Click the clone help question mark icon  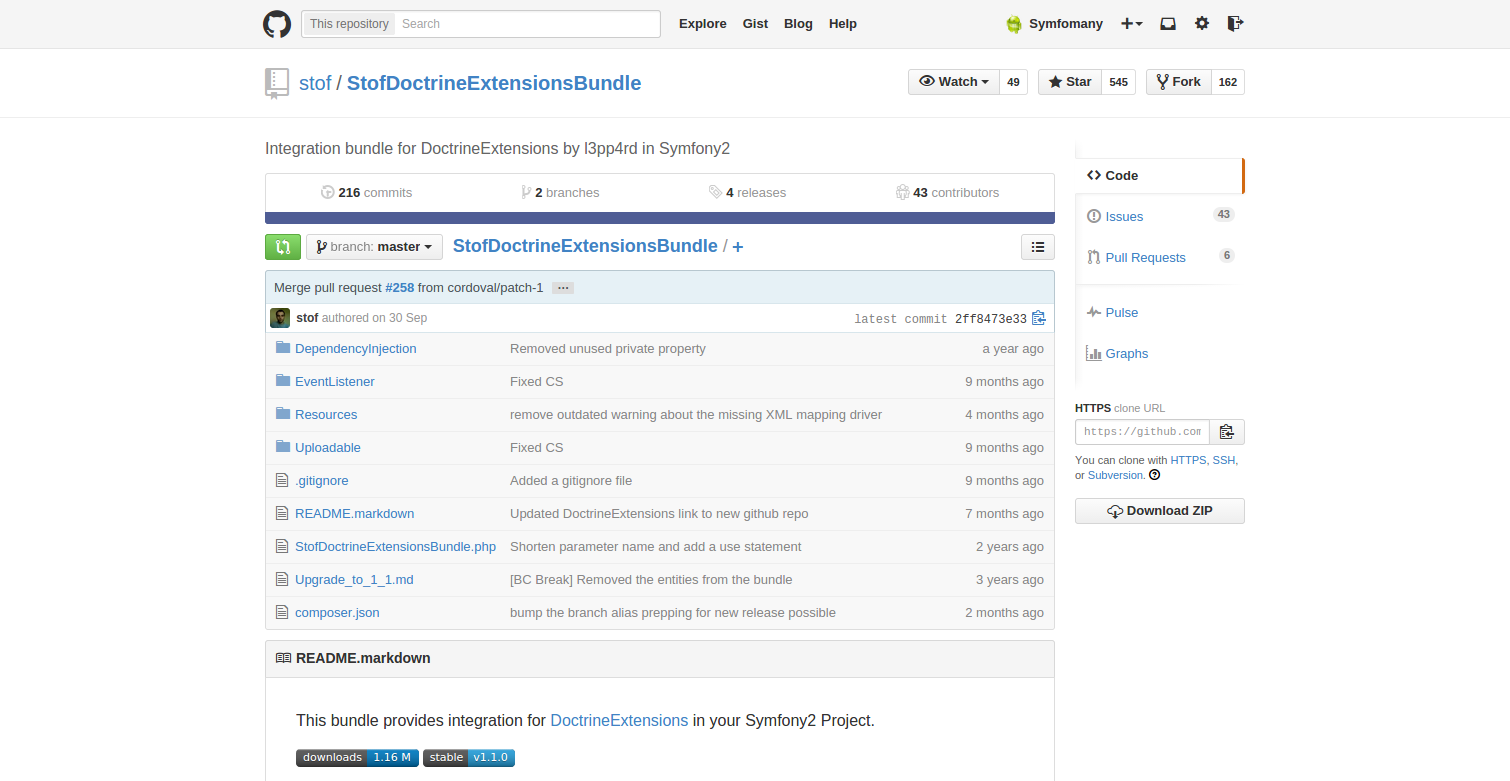[x=1155, y=475]
